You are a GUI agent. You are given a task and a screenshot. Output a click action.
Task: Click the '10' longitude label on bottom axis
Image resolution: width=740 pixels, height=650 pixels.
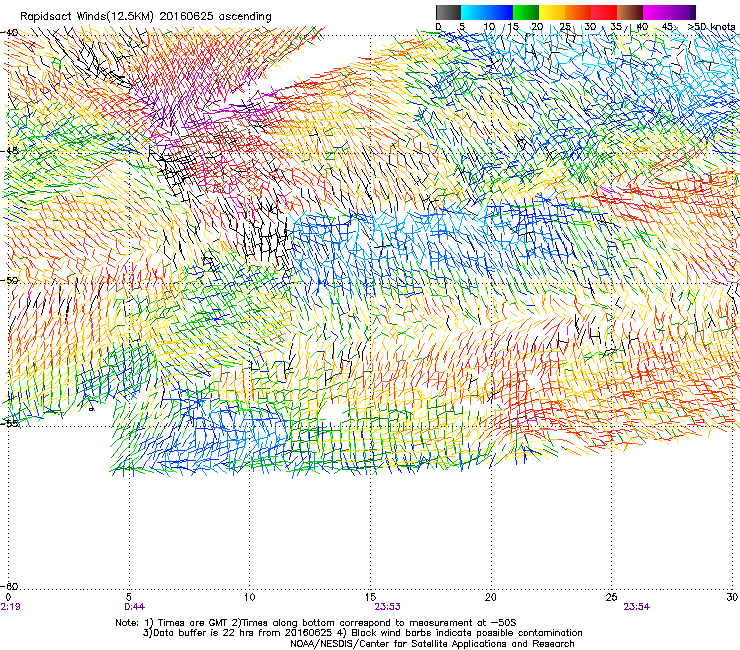pos(249,597)
